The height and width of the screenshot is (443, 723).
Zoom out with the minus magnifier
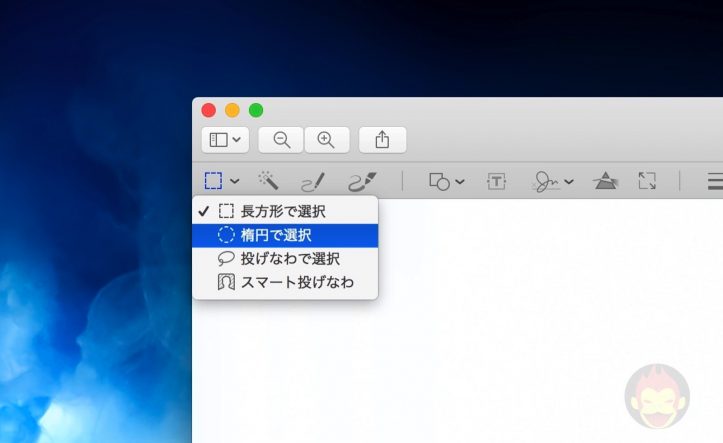281,140
